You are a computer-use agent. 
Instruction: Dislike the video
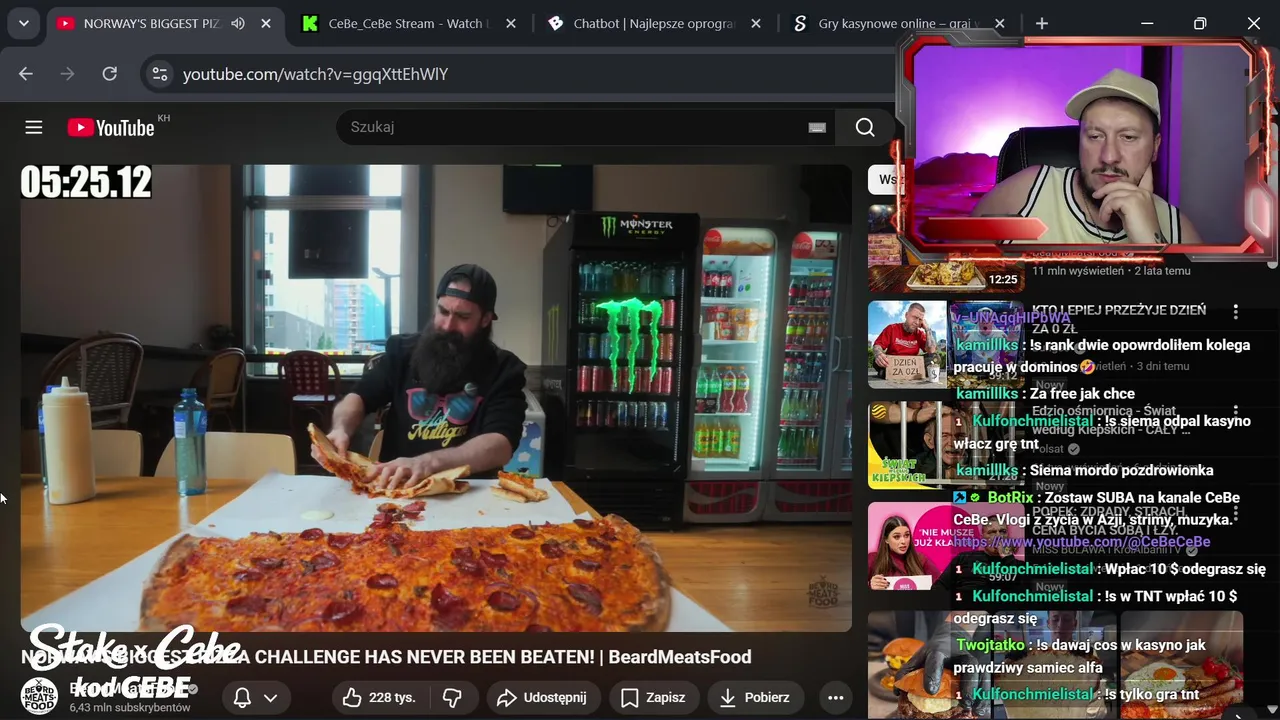(x=453, y=697)
